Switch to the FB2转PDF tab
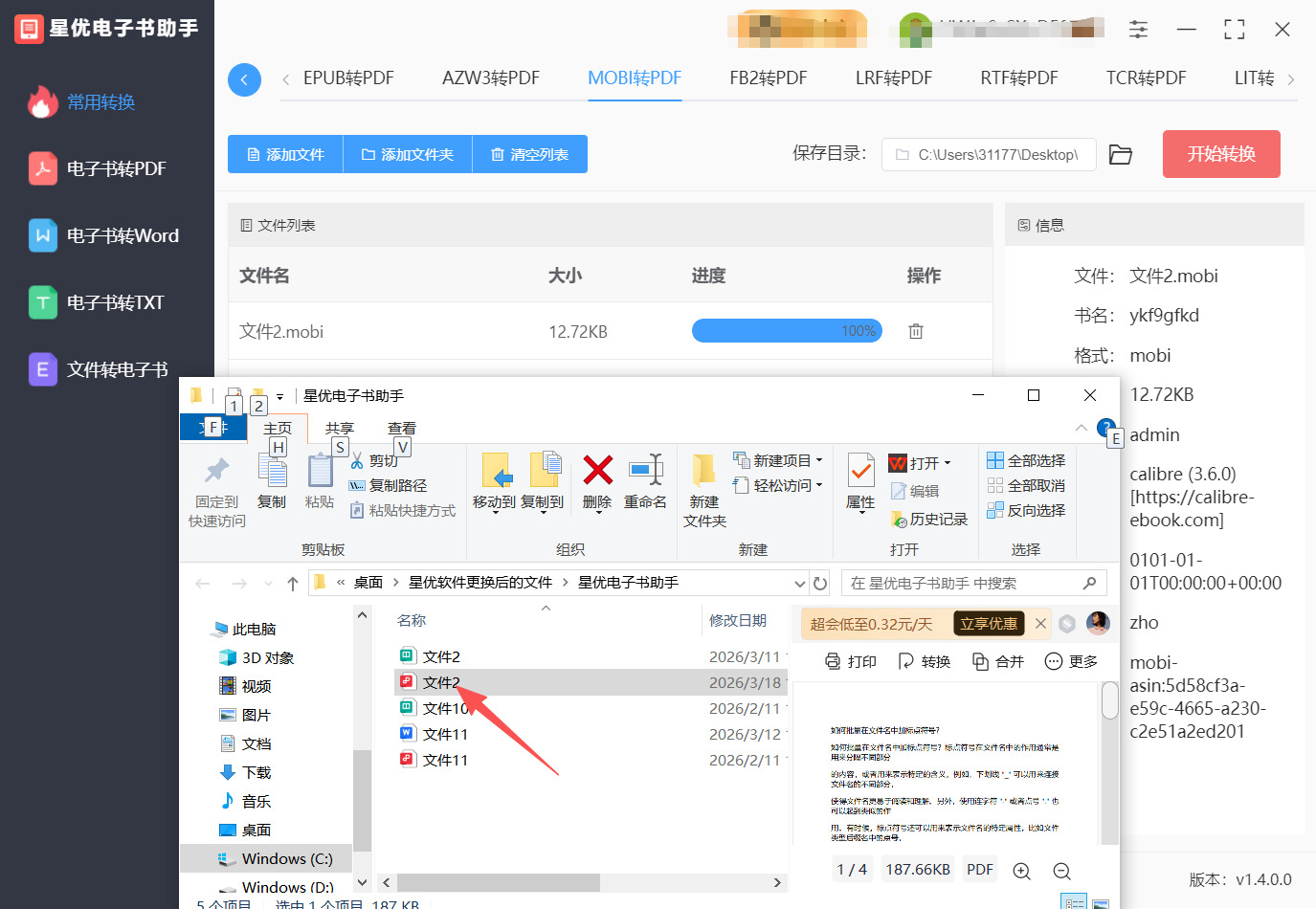 point(768,78)
